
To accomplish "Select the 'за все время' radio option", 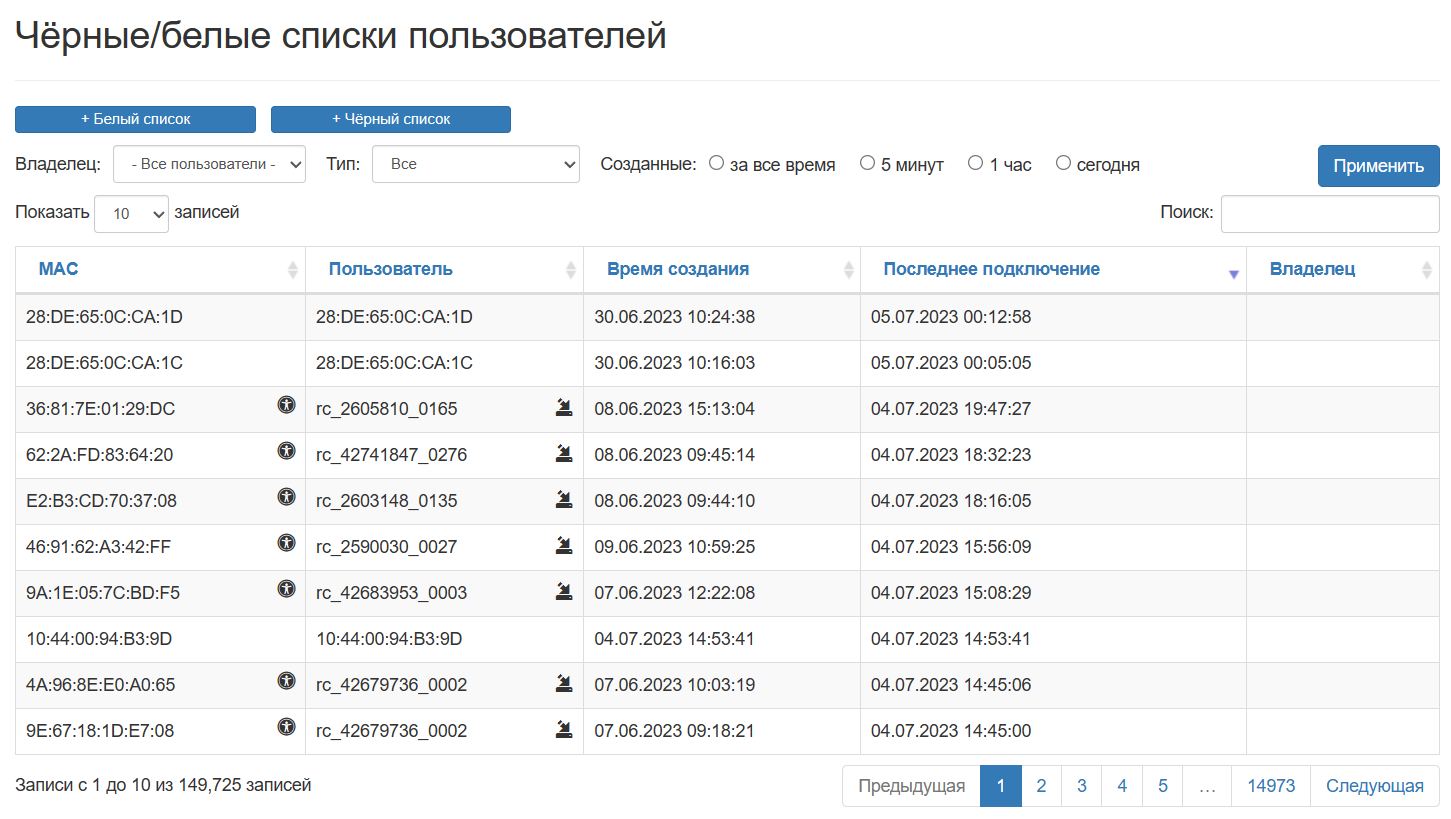I will 716,163.
